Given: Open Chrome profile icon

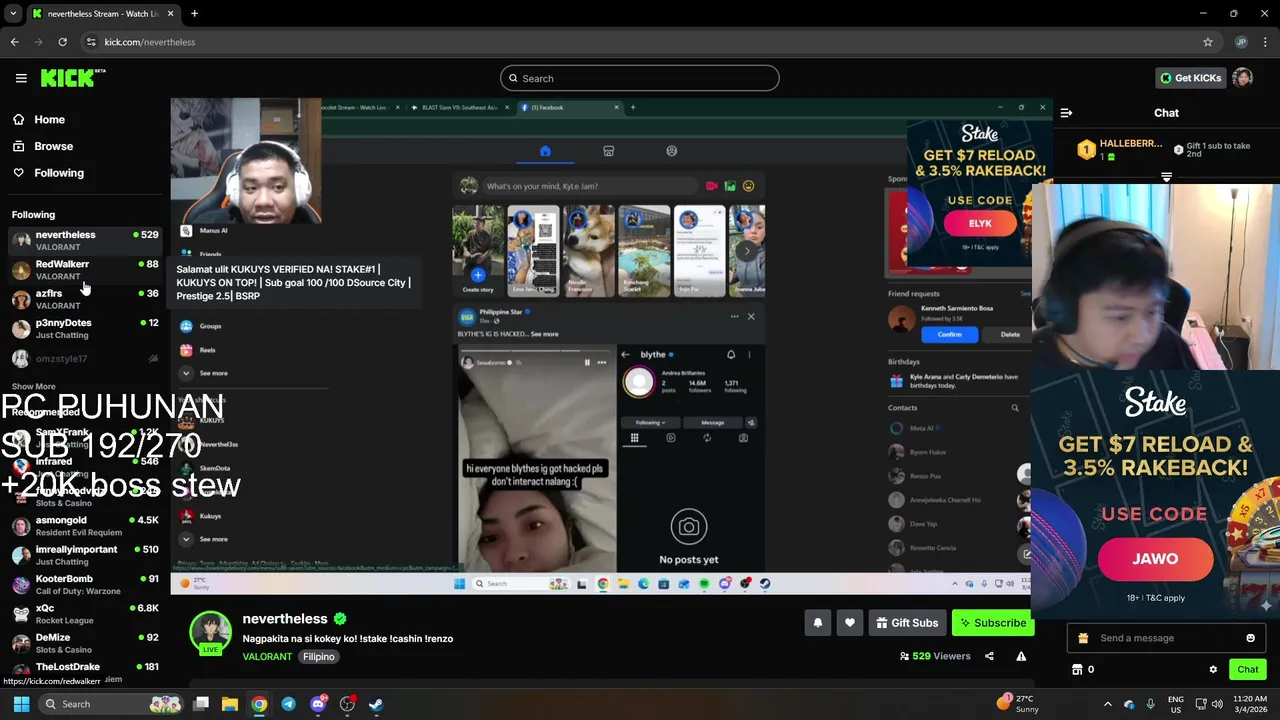Looking at the screenshot, I should tap(1241, 42).
